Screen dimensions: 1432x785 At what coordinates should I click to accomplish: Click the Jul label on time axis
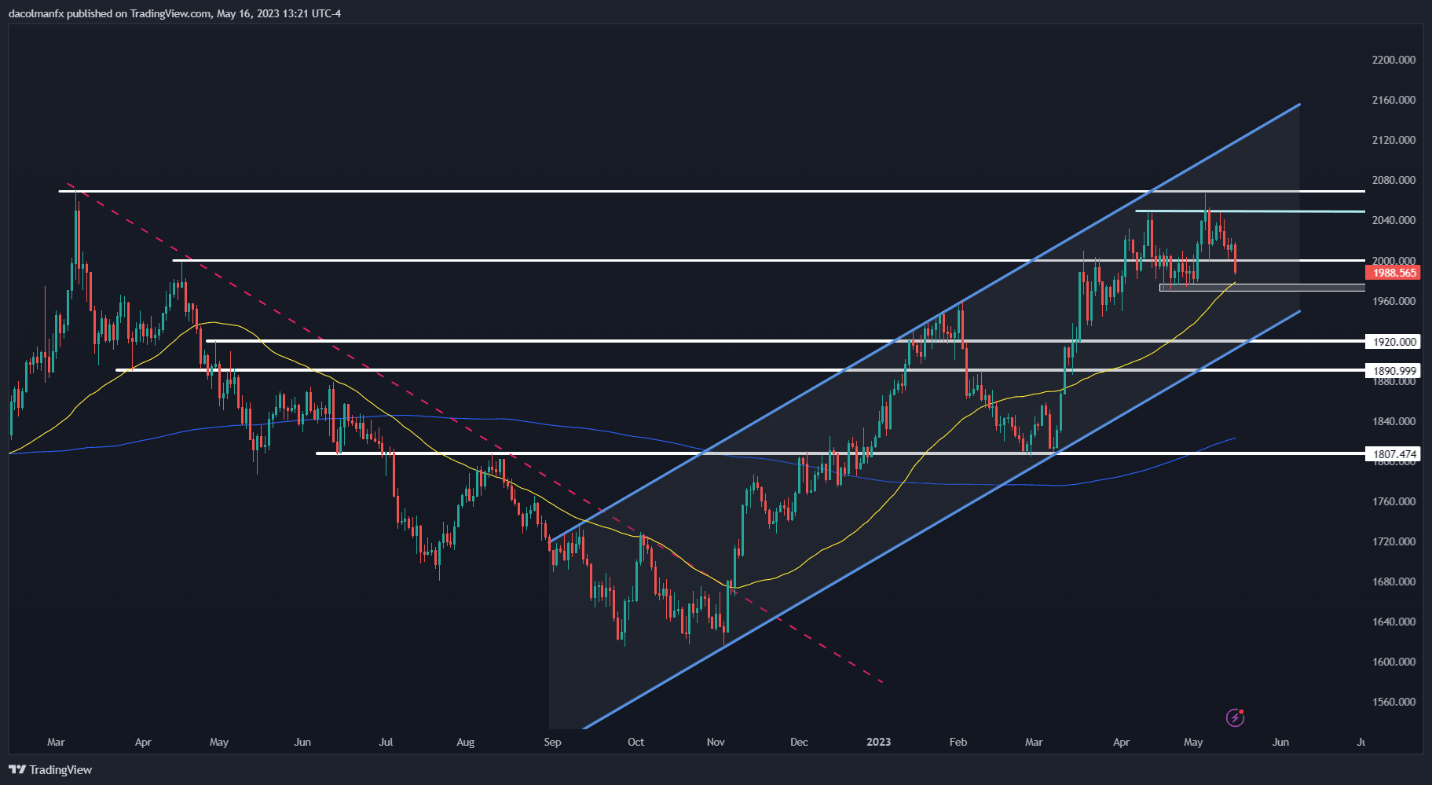(x=386, y=743)
